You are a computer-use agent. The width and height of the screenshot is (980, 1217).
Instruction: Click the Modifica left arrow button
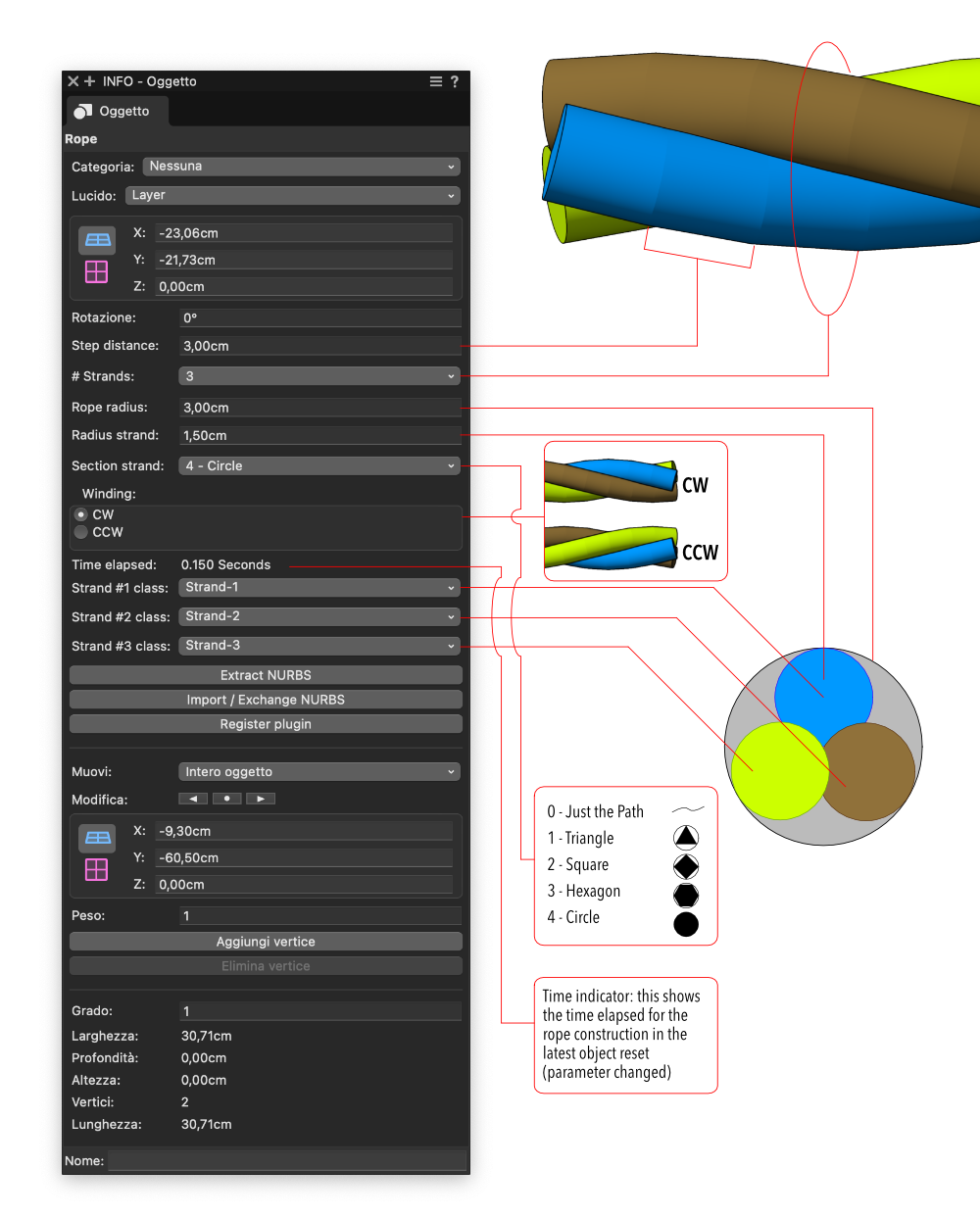click(x=192, y=799)
